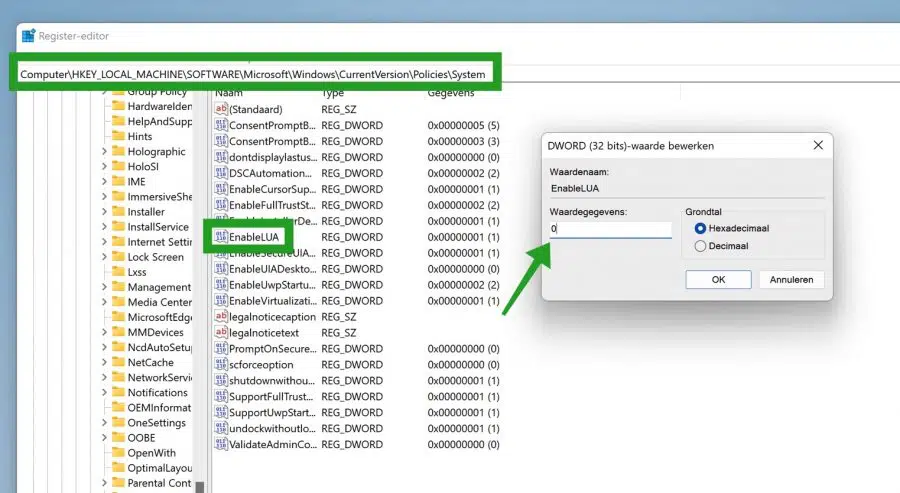This screenshot has width=900, height=493.
Task: Close the DWORD bewerken dialog
Action: pos(818,145)
